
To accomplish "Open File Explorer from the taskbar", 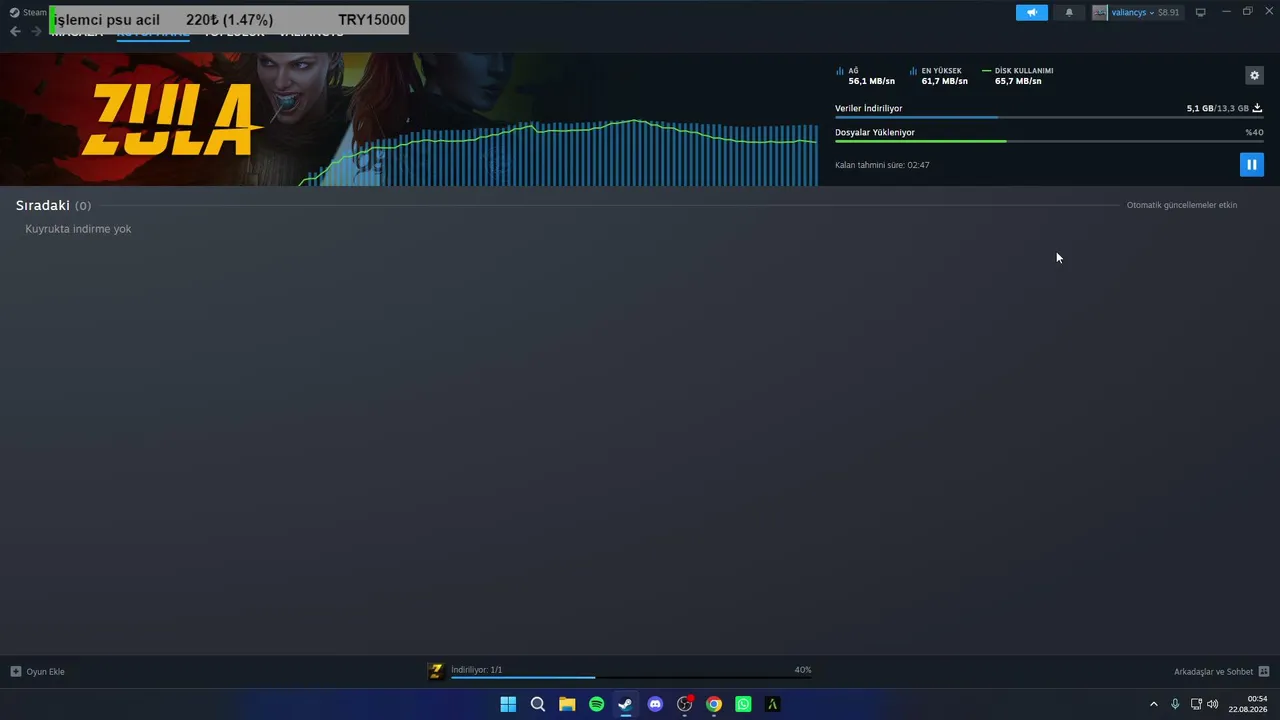I will pos(567,704).
